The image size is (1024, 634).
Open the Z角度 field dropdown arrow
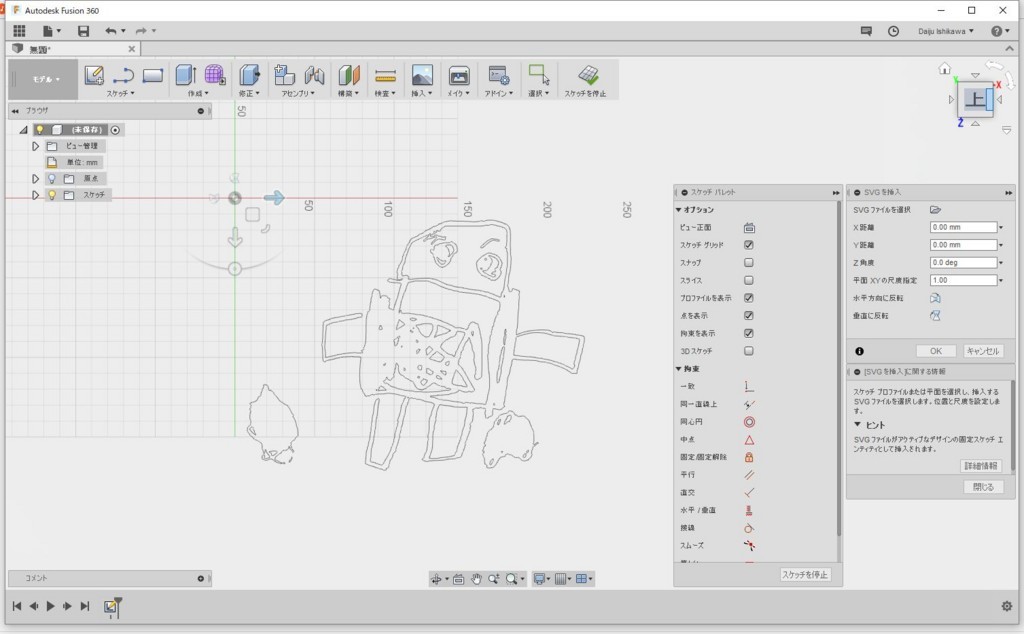pos(1001,262)
